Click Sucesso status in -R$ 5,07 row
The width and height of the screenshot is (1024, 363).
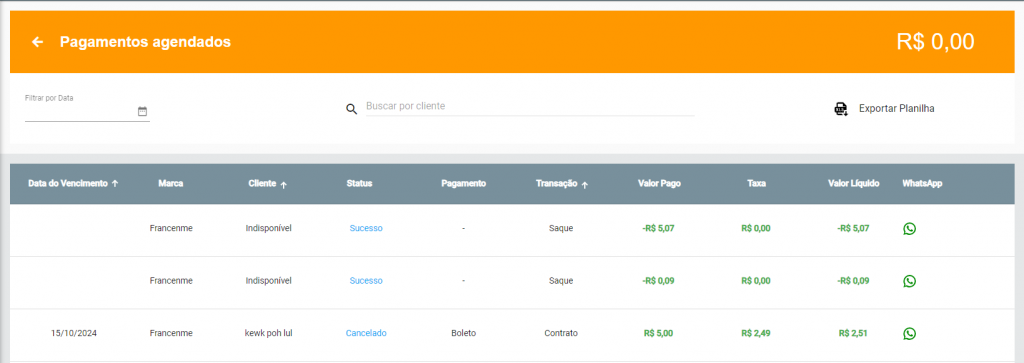366,229
